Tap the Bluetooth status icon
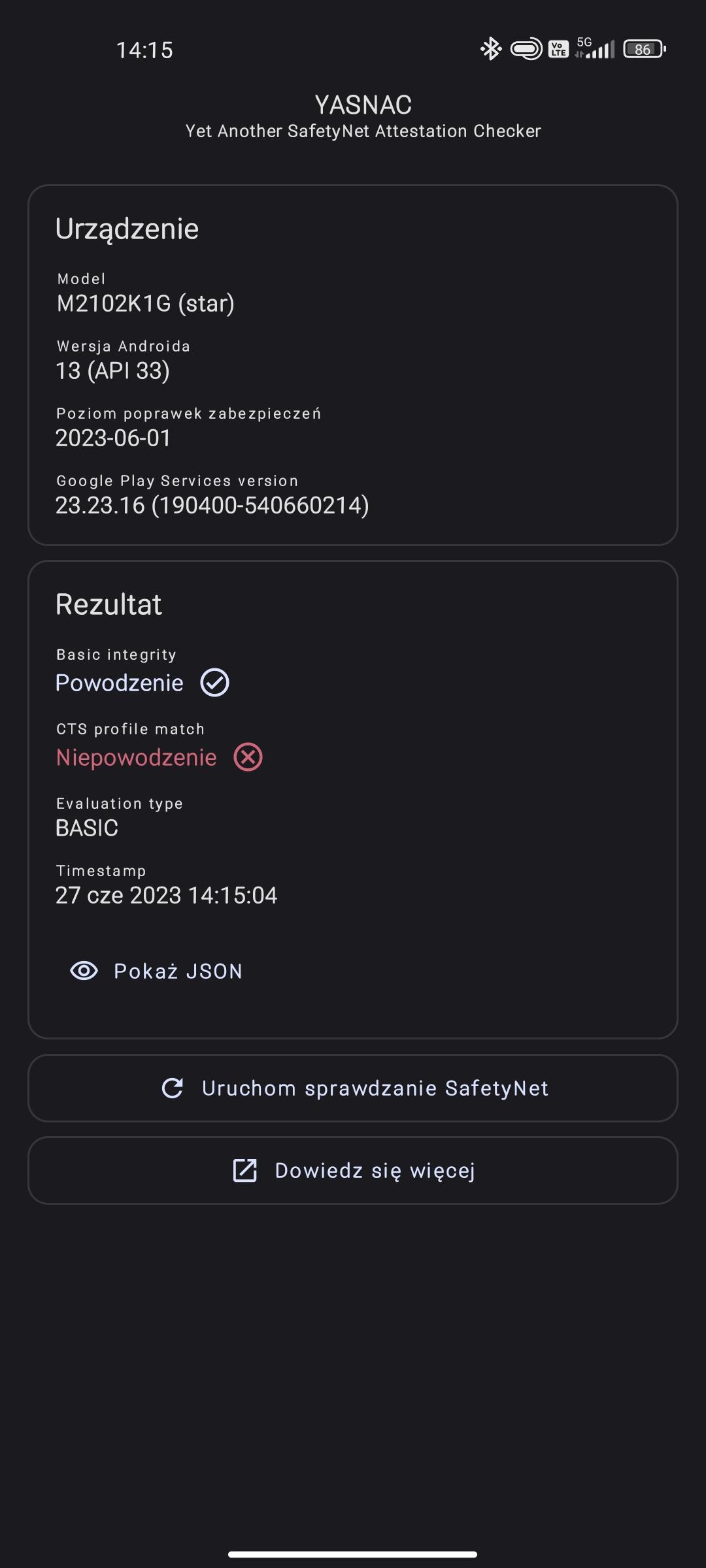This screenshot has width=706, height=1568. 490,49
